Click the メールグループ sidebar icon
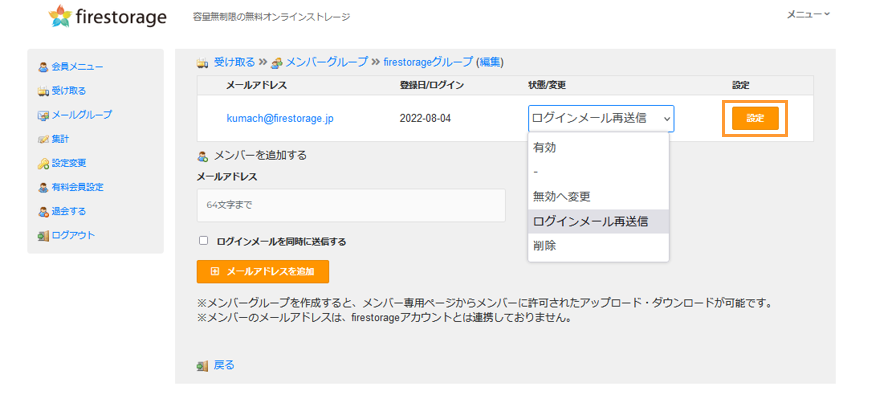This screenshot has height=395, width=890. [43, 115]
